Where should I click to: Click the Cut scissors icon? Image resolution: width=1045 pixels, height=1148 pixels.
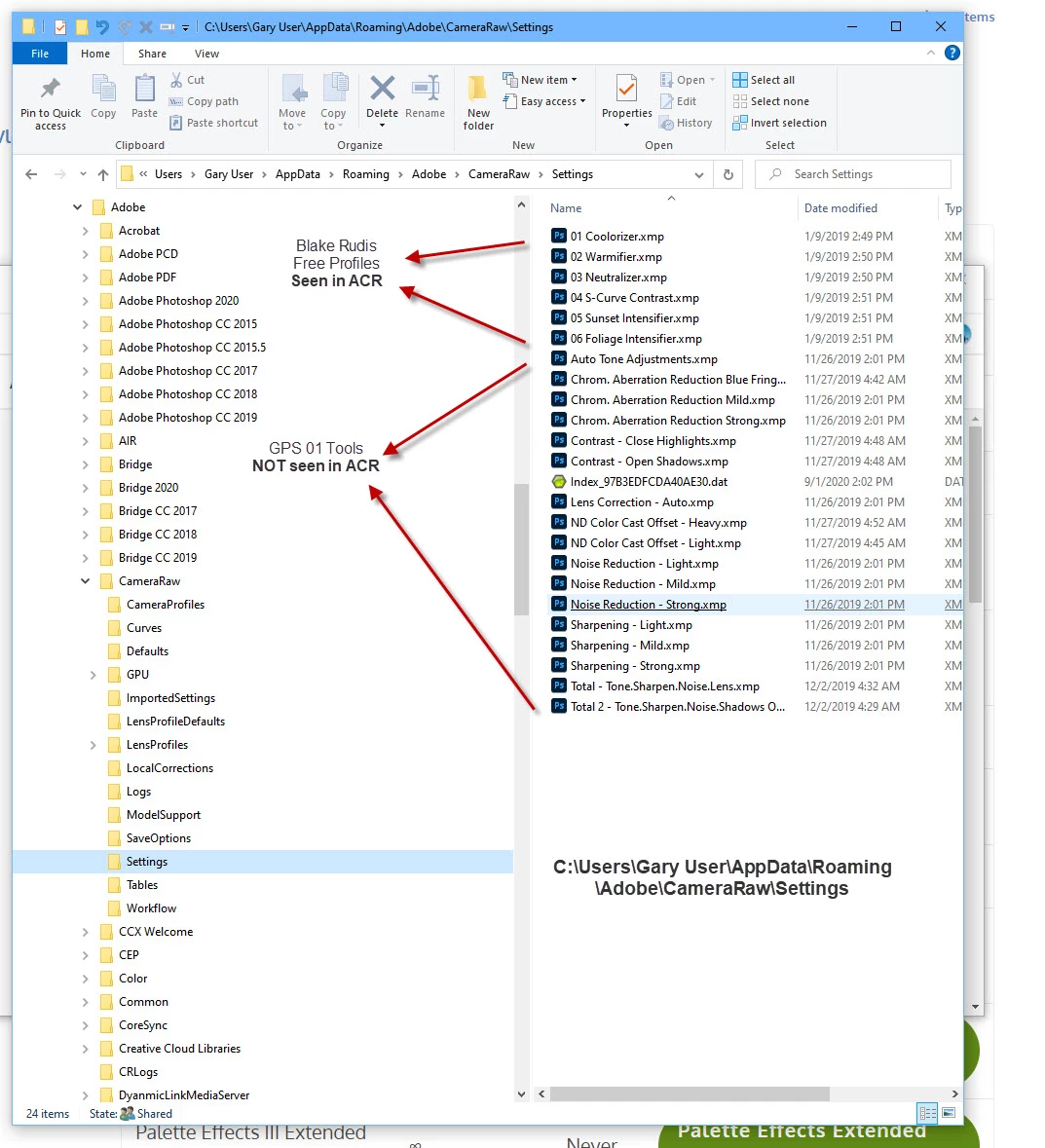point(176,80)
